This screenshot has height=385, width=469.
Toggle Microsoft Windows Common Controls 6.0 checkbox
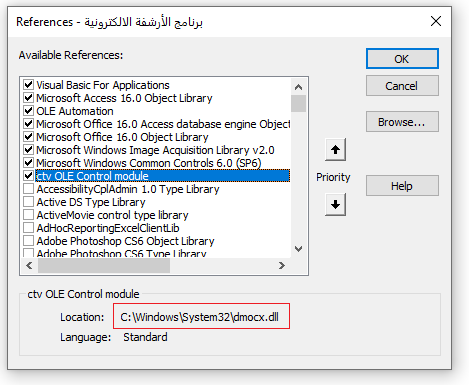(29, 163)
